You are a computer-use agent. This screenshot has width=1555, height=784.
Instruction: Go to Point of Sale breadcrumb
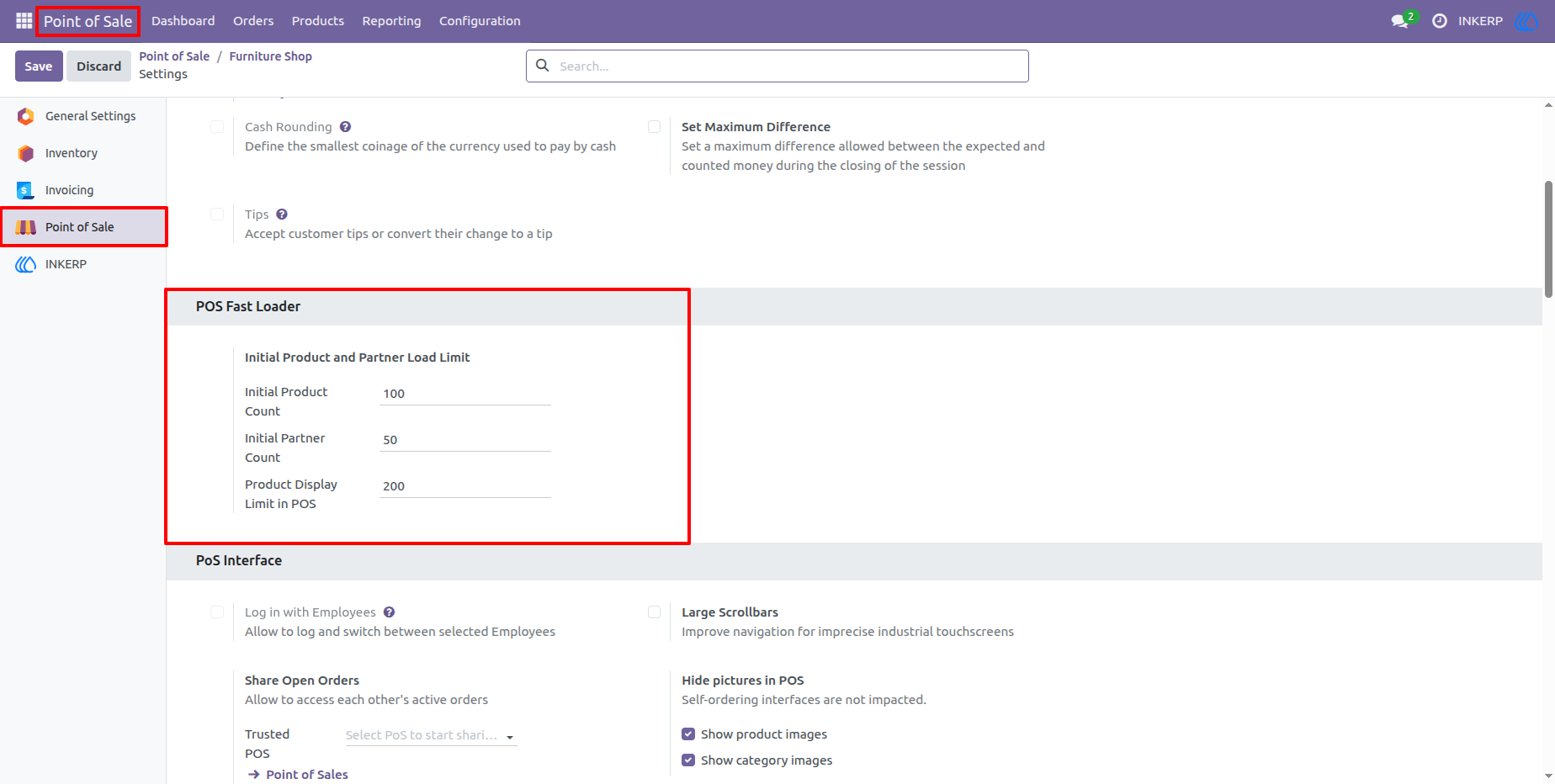[174, 56]
